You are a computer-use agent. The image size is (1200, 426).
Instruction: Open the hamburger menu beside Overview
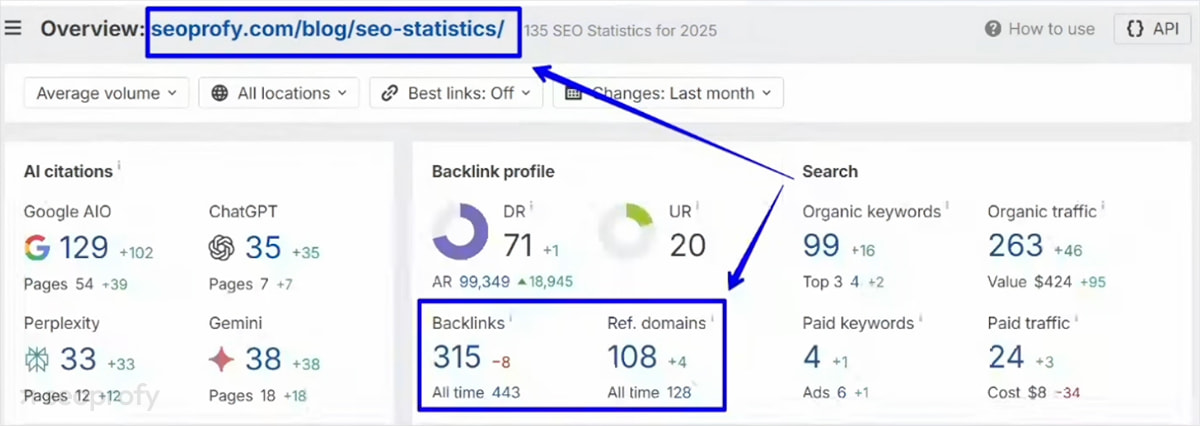click(13, 28)
